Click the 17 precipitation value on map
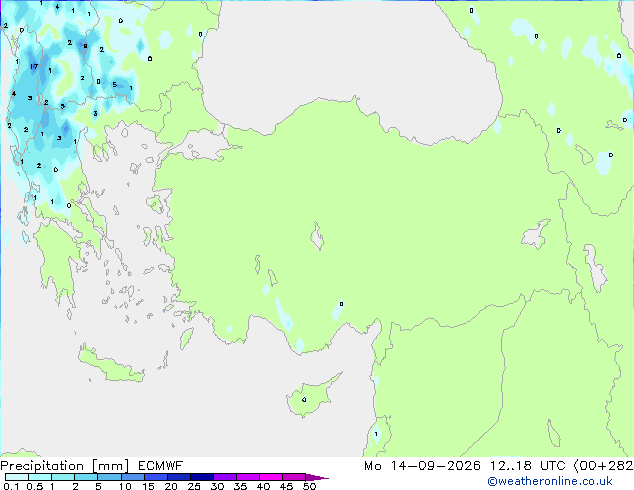Image resolution: width=634 pixels, height=490 pixels. pos(34,66)
